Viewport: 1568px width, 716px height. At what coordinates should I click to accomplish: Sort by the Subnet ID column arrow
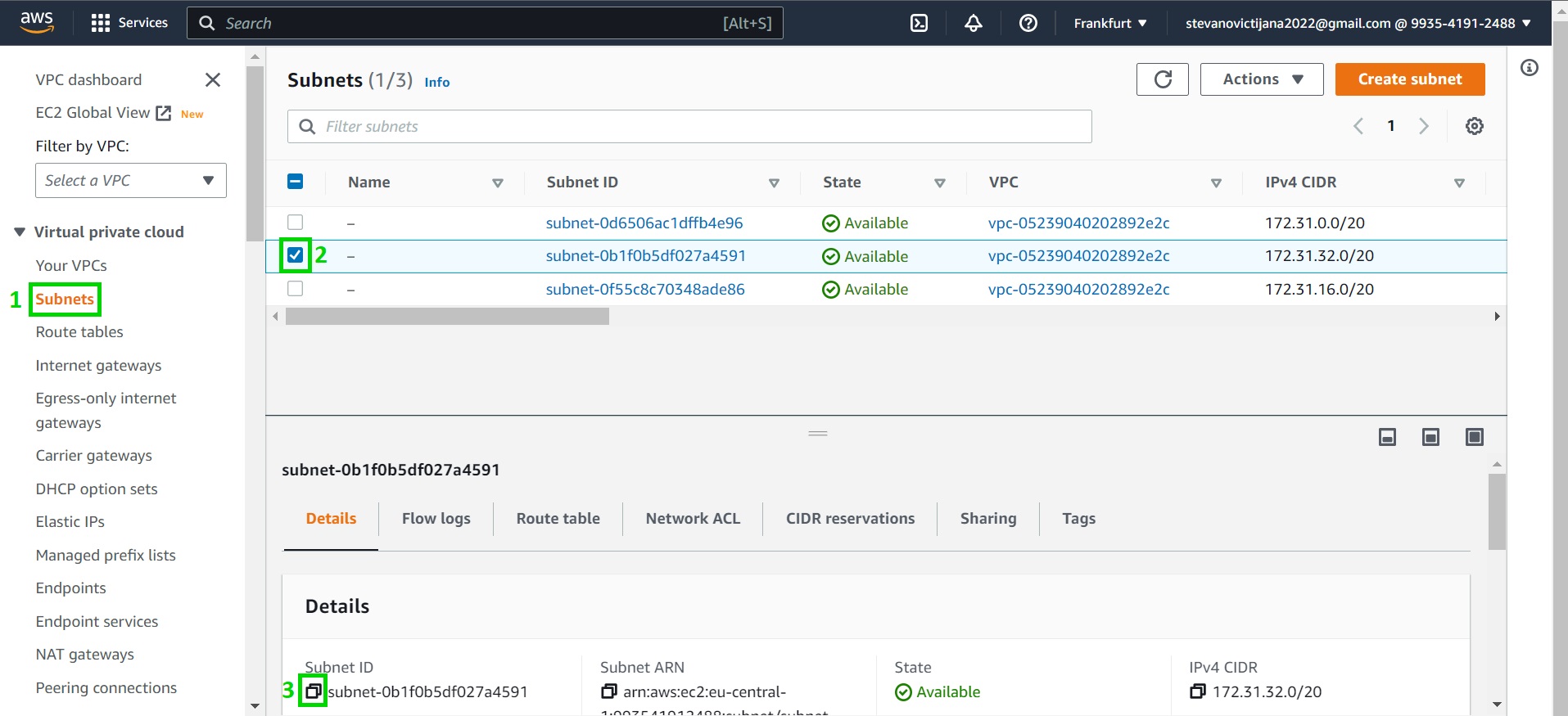pyautogui.click(x=774, y=183)
